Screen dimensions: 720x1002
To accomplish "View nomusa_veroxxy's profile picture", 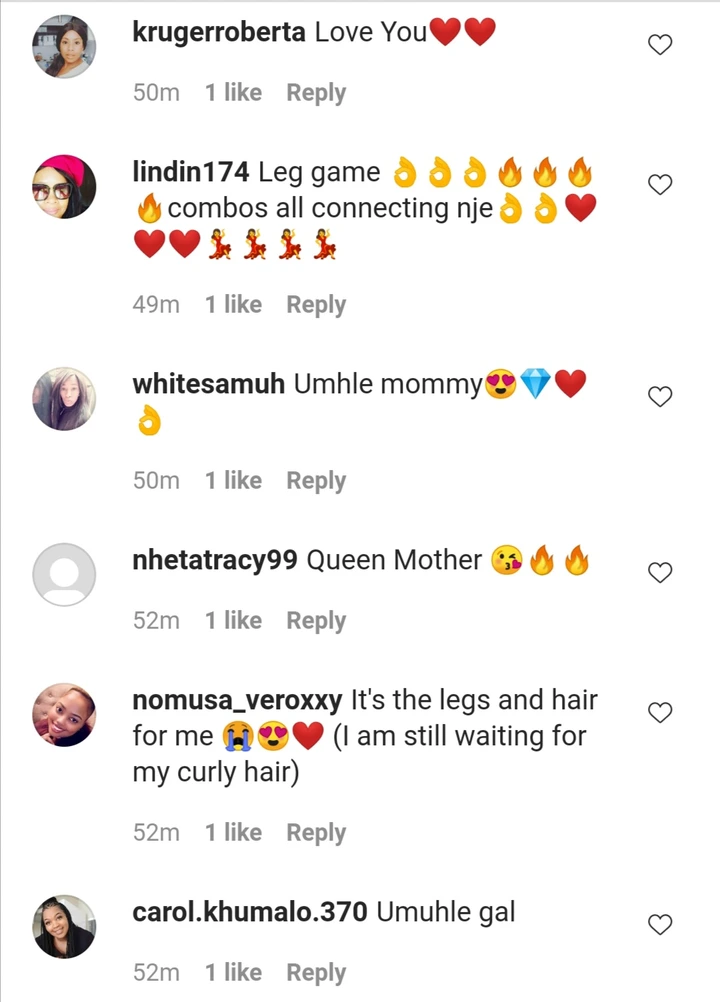I will pyautogui.click(x=64, y=714).
